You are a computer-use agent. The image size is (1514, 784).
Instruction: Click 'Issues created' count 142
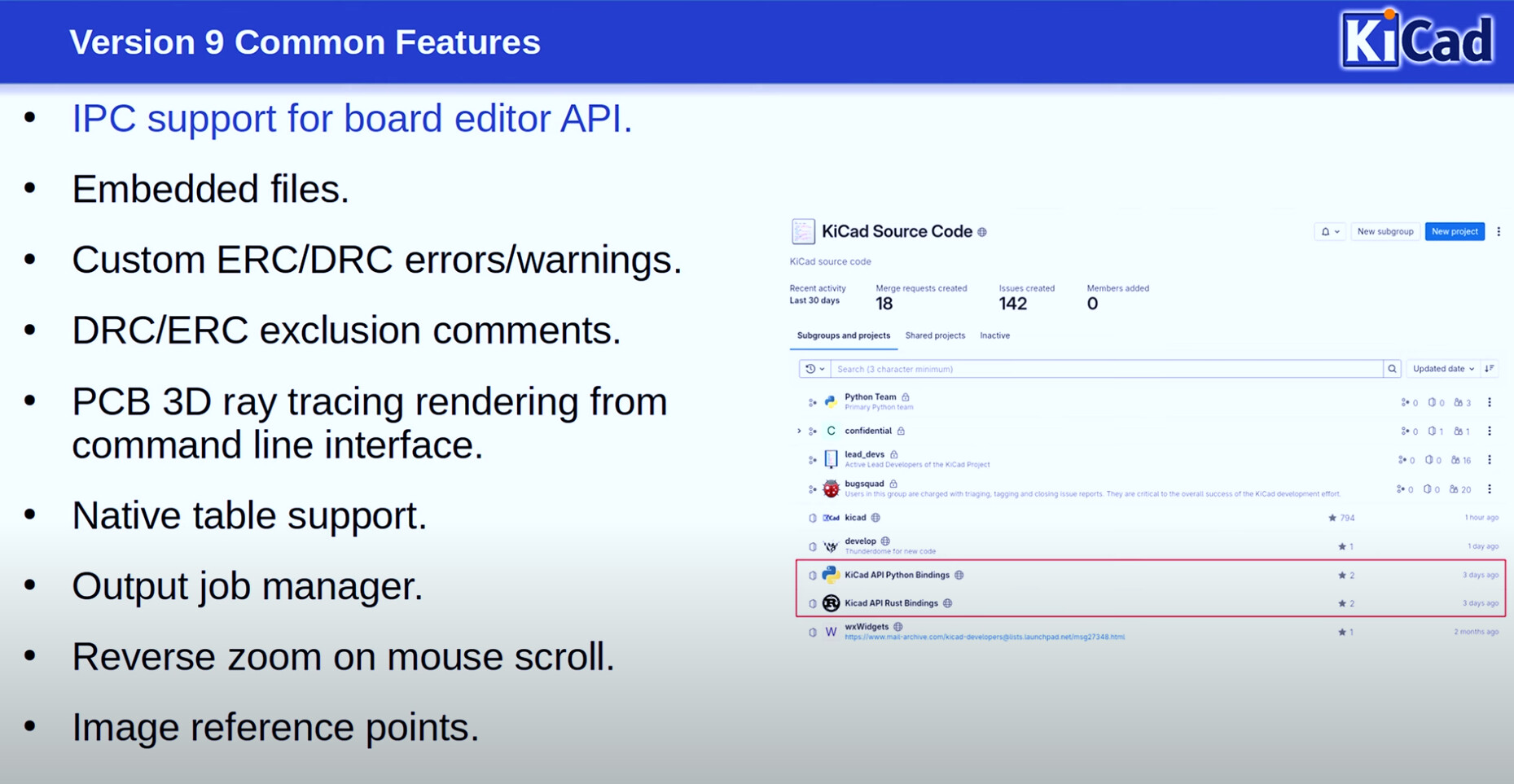(x=1013, y=304)
